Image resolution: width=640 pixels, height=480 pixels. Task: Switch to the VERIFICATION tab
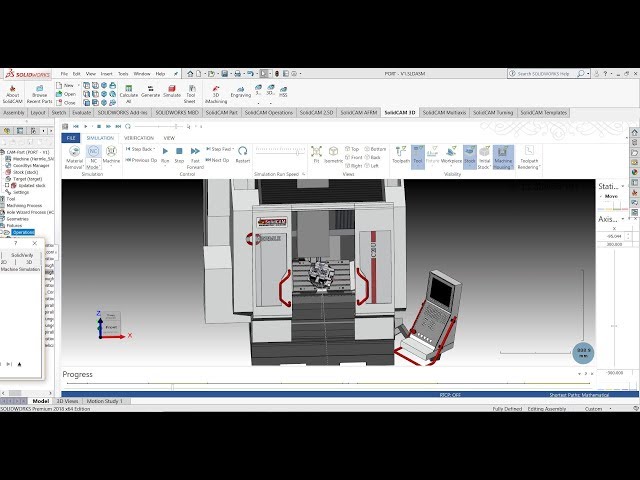(x=139, y=138)
